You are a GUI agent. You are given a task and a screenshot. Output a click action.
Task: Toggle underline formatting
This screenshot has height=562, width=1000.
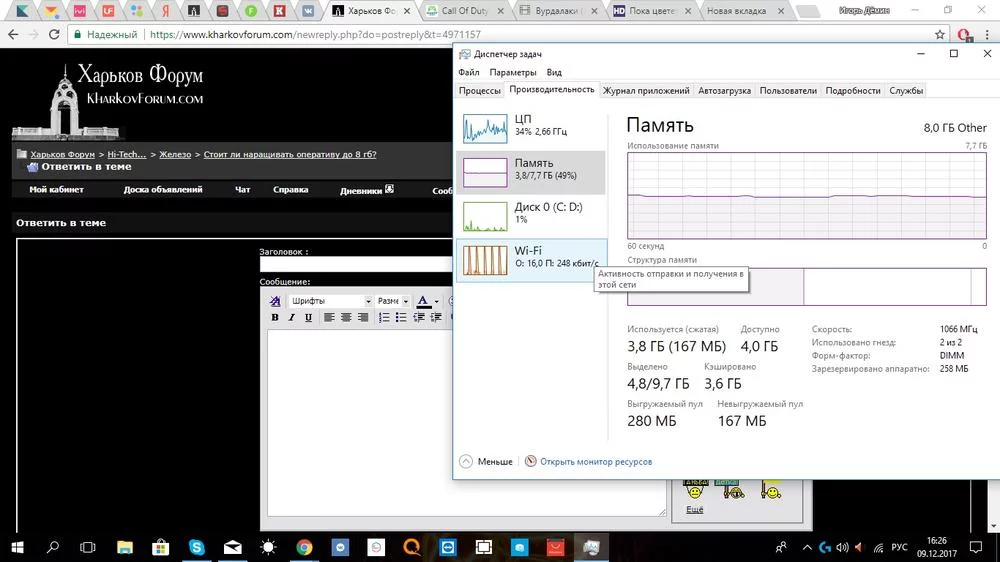pos(308,318)
